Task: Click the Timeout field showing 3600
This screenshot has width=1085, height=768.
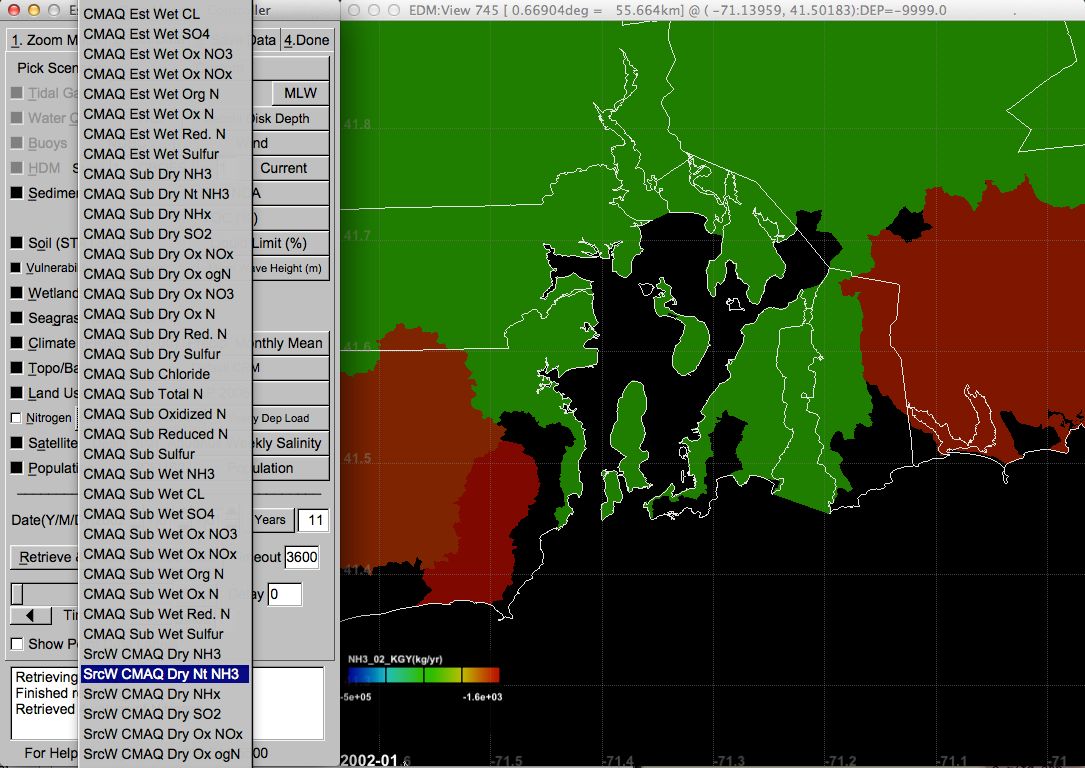Action: (x=301, y=558)
